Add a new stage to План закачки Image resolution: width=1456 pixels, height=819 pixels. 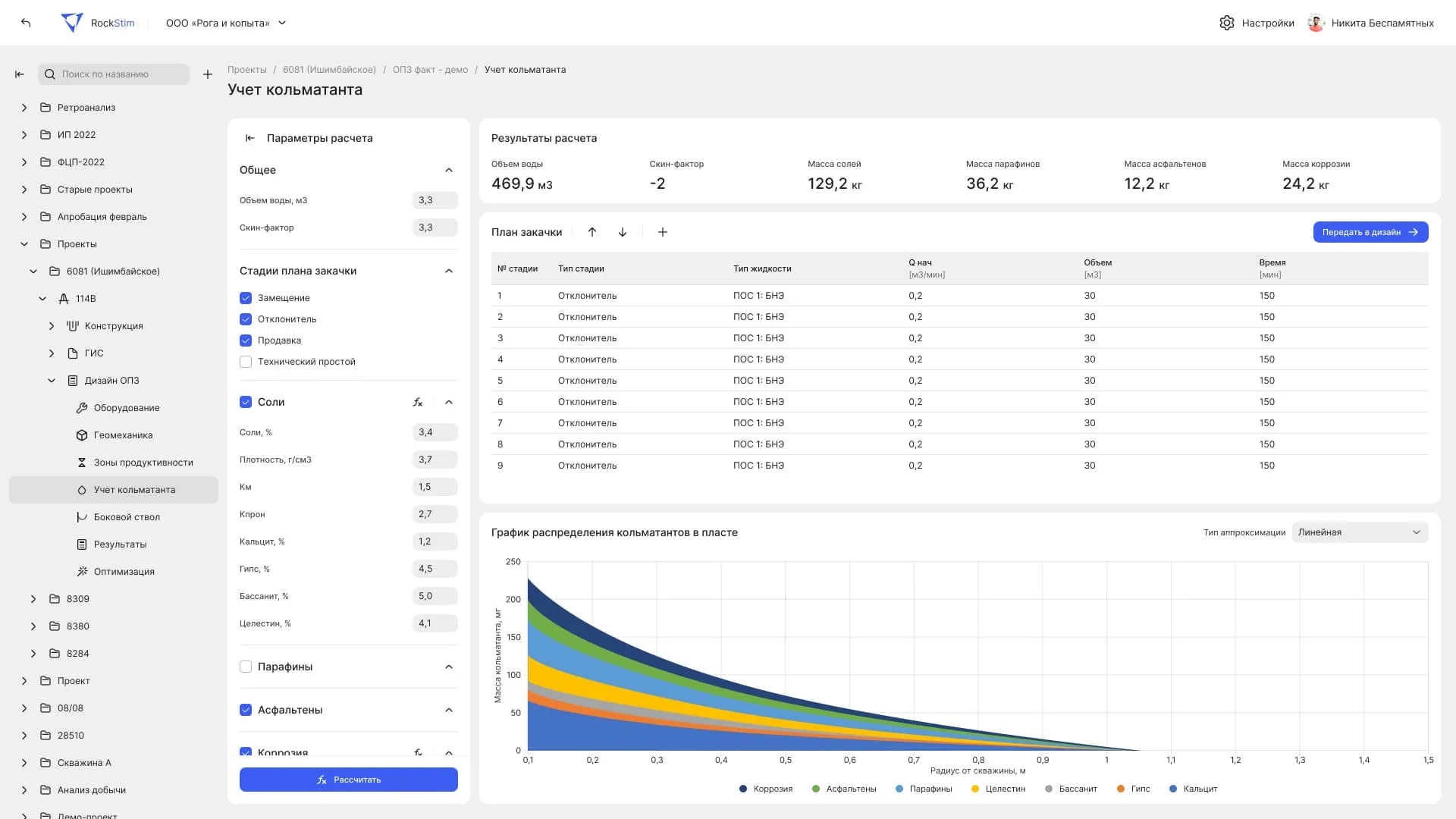click(x=663, y=232)
